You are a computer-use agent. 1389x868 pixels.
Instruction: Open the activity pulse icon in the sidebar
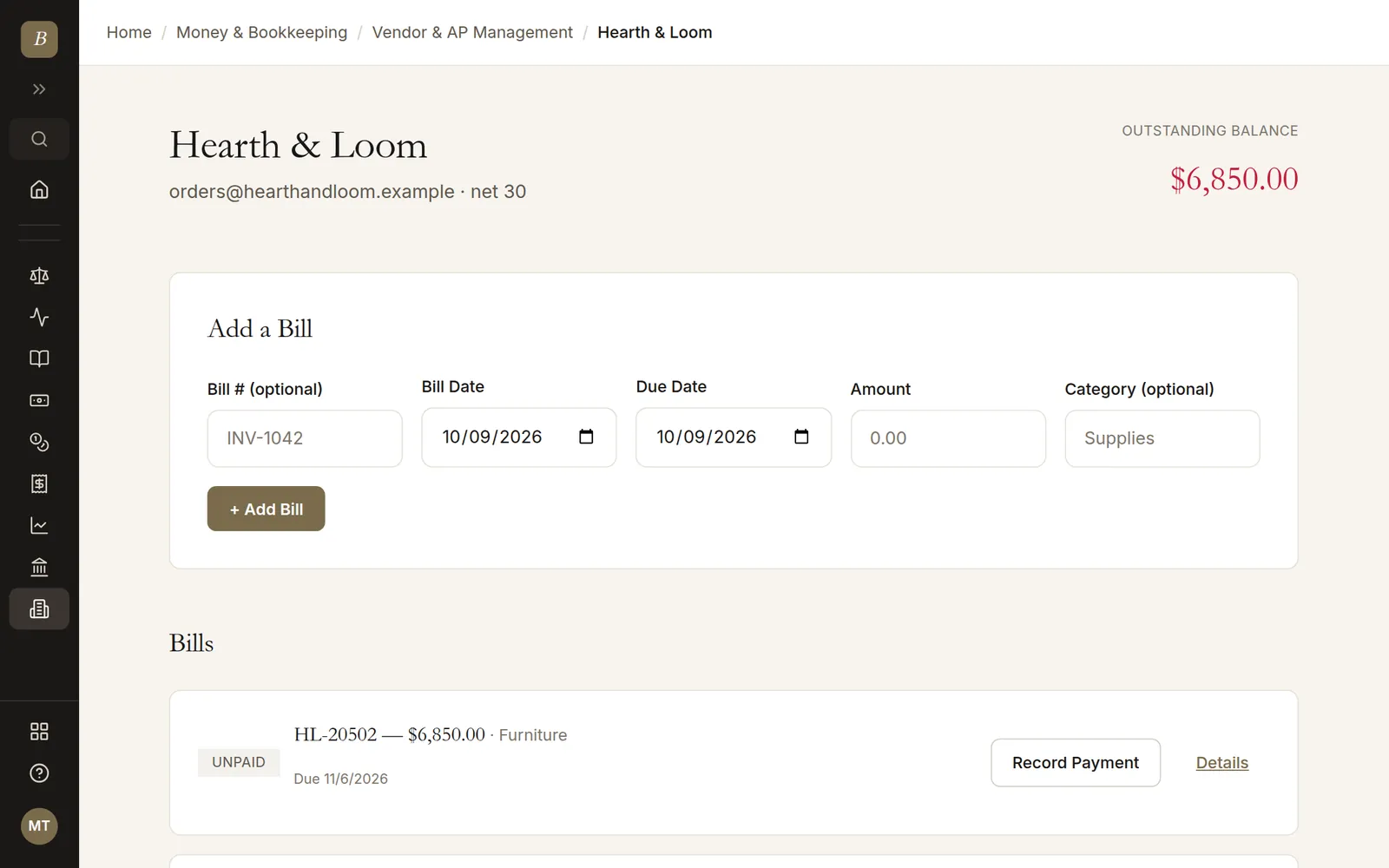pyautogui.click(x=39, y=318)
